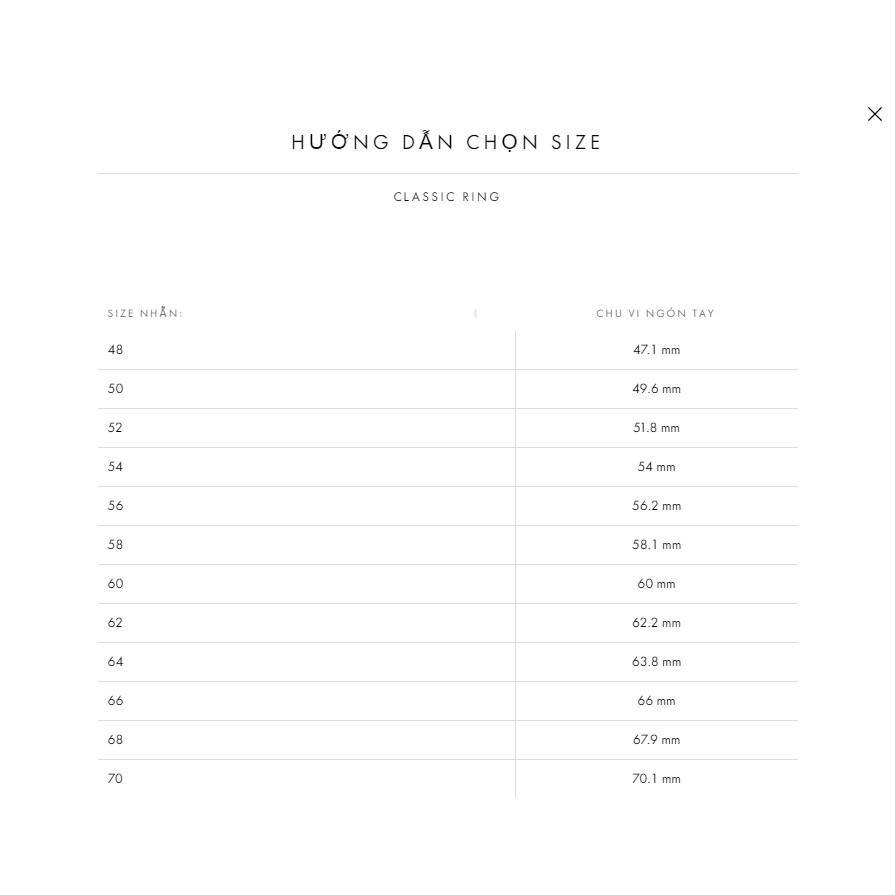The width and height of the screenshot is (895, 895).
Task: Select ring size 70 row
Action: (x=116, y=779)
